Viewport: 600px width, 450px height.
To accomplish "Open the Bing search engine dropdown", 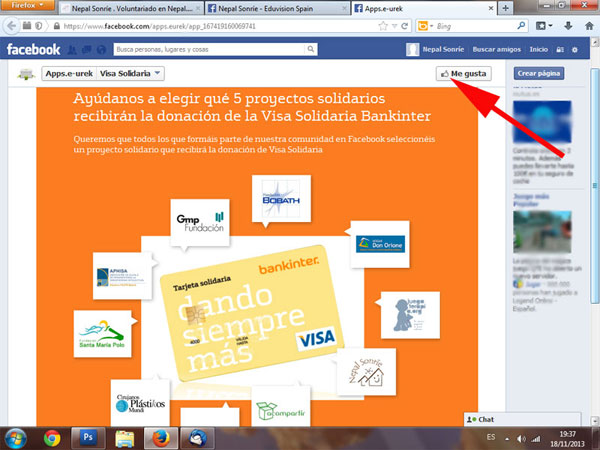I will (x=425, y=26).
